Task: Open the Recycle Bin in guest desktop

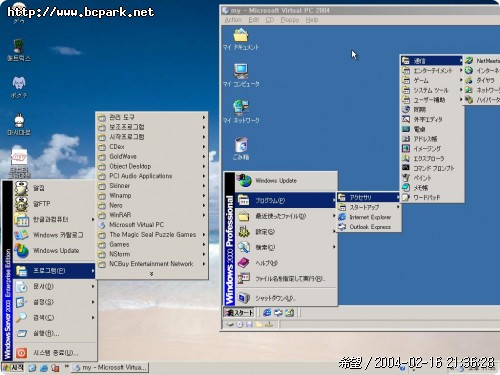Action: click(x=241, y=148)
